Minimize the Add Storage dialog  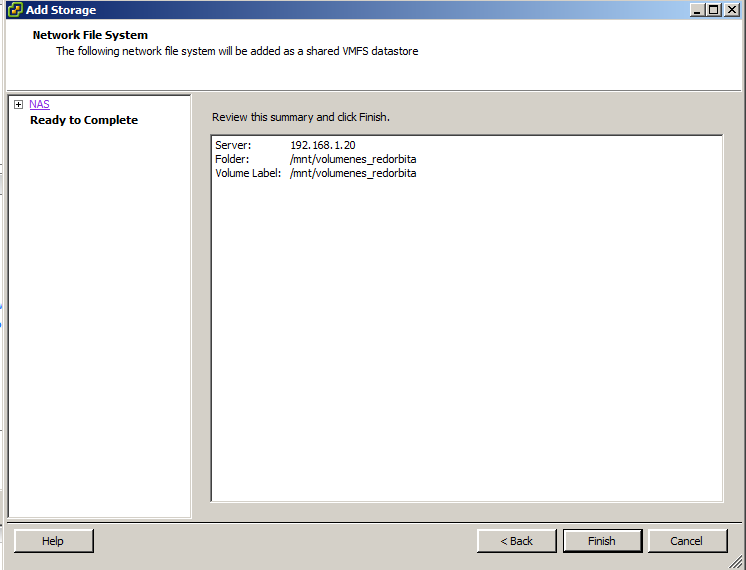pos(696,10)
